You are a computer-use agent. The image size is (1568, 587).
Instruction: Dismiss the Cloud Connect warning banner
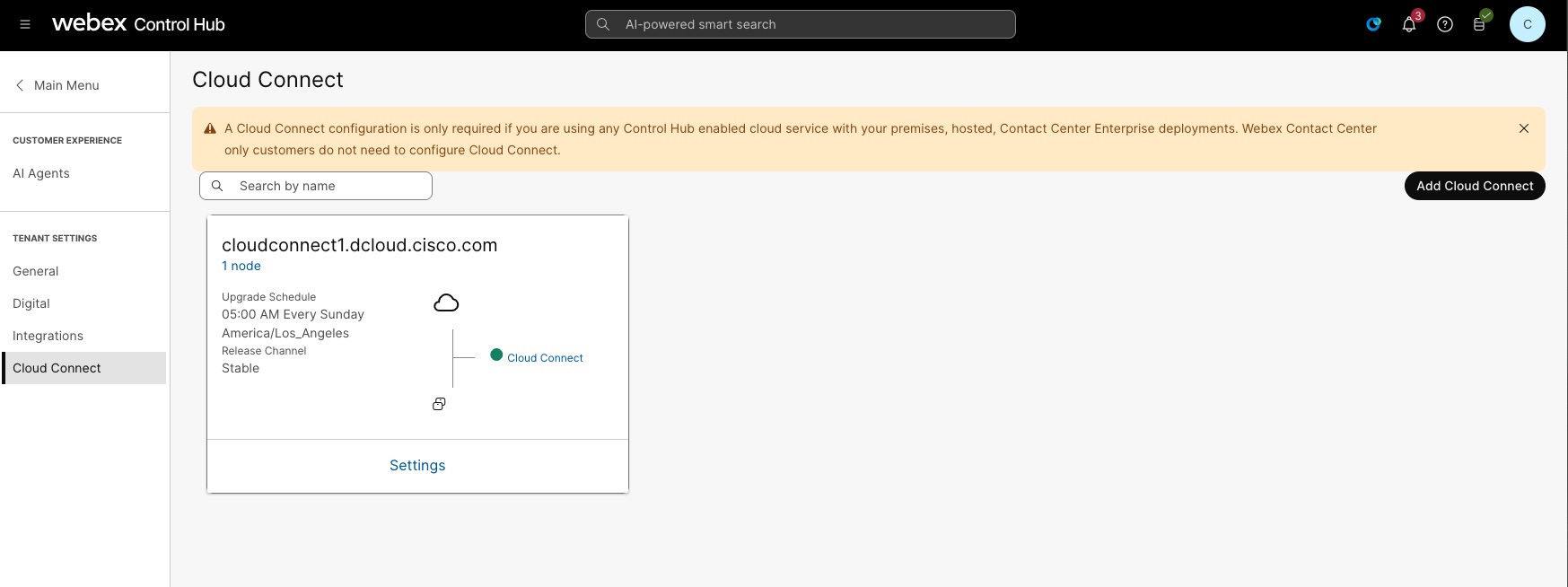pos(1523,128)
